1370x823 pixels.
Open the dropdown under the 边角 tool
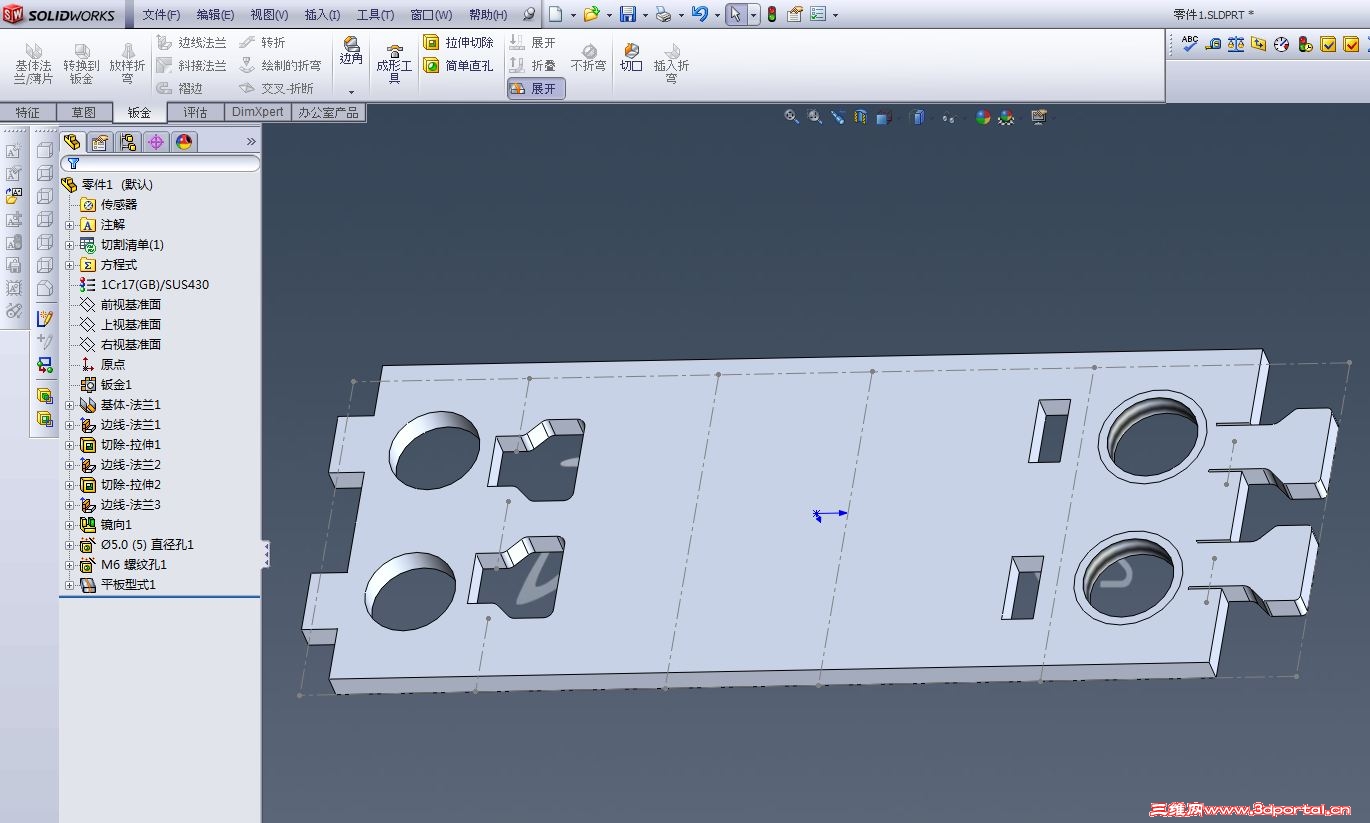(351, 91)
